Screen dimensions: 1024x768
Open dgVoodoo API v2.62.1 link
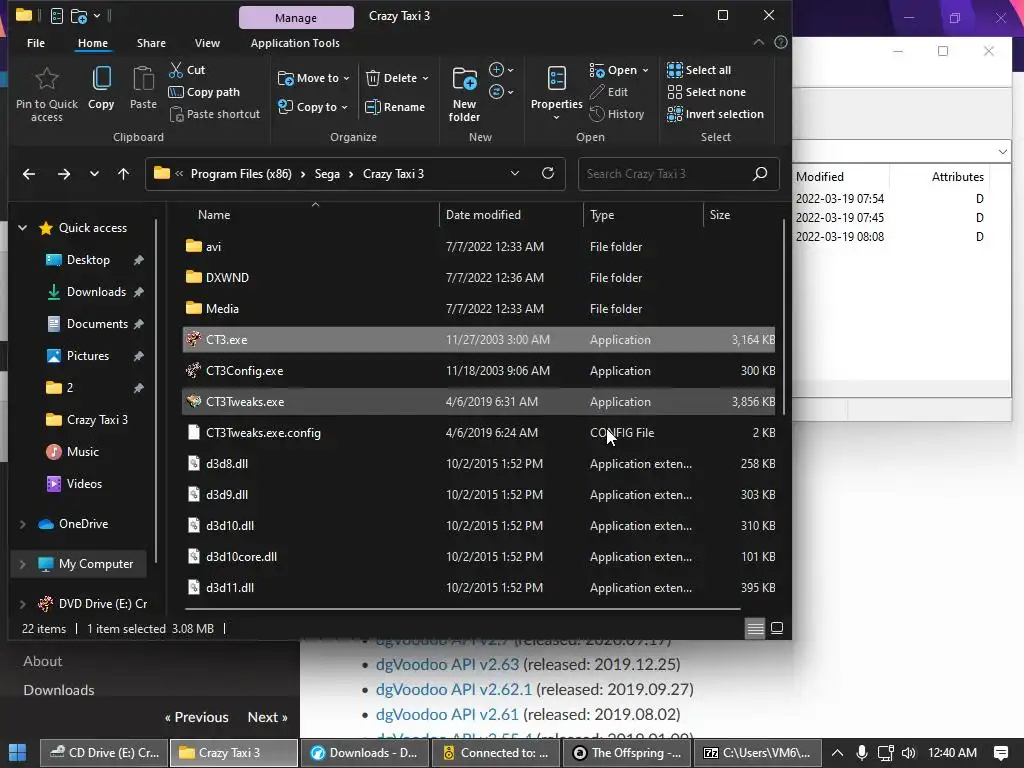coord(454,689)
